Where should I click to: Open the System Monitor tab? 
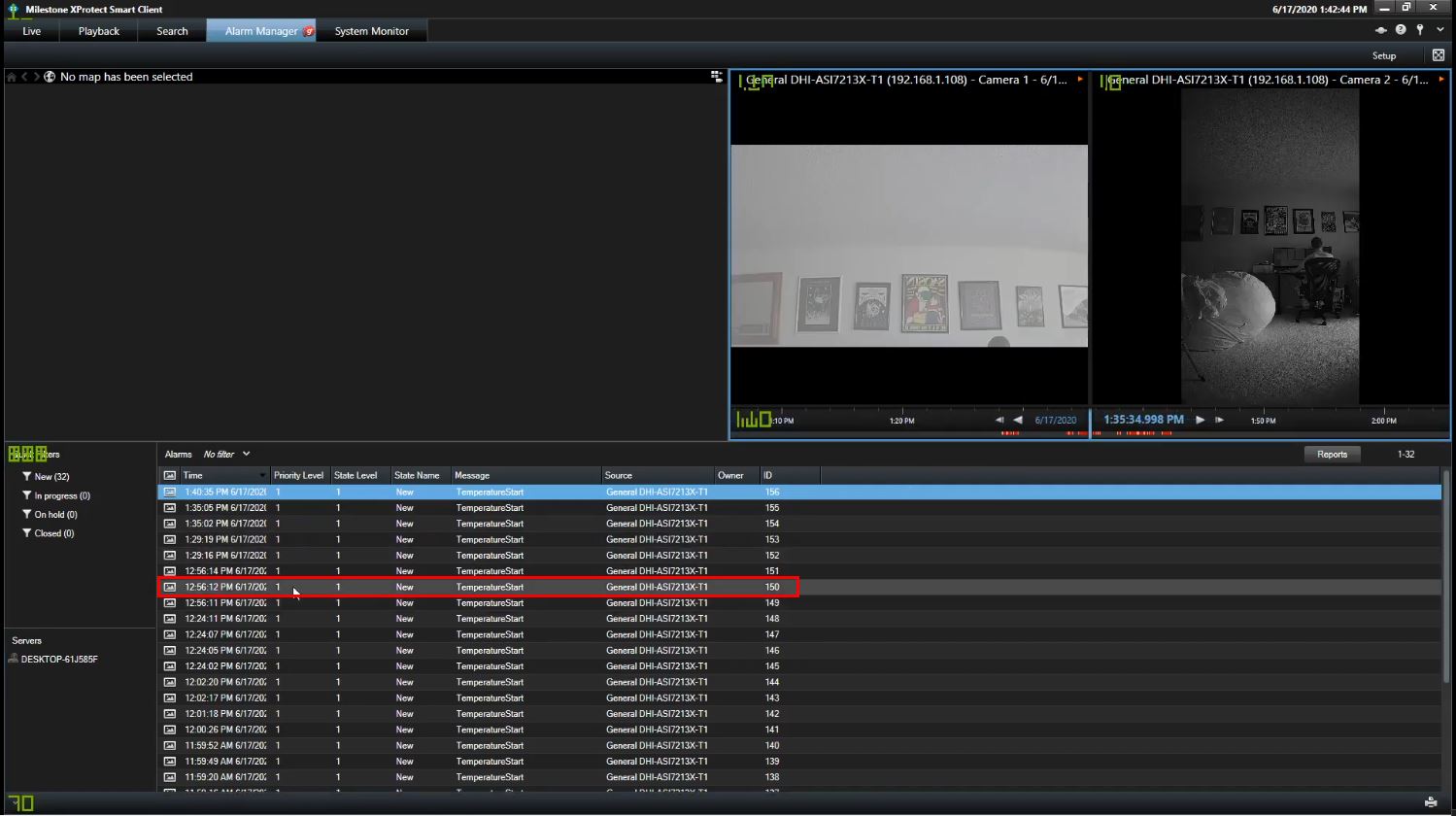371,31
